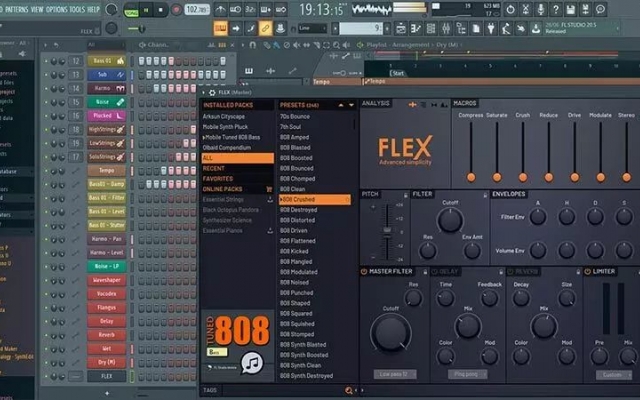Click the download icon next to Essential Strings

pyautogui.click(x=270, y=200)
